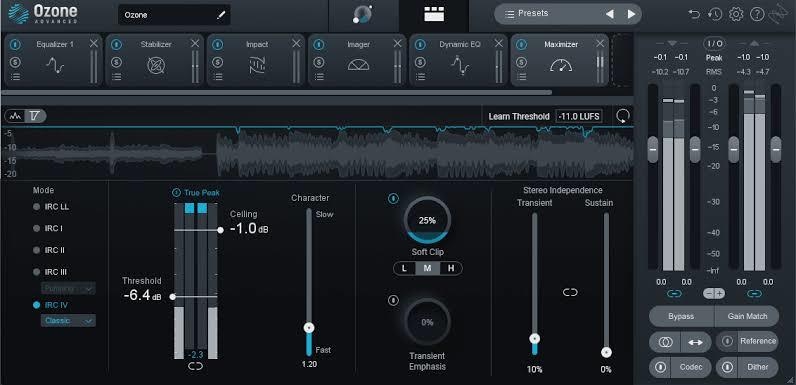The width and height of the screenshot is (796, 385).
Task: Open the IRC IV Classic style dropdown
Action: [x=68, y=320]
